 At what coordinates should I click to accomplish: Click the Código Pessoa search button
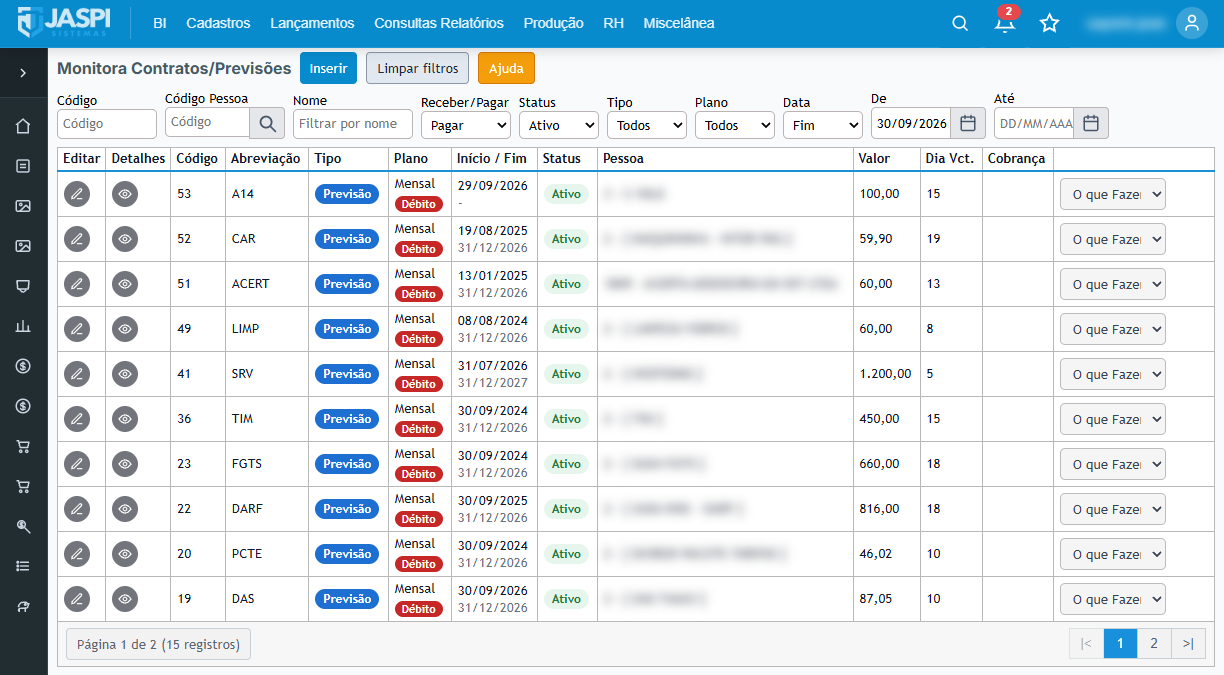(x=267, y=123)
